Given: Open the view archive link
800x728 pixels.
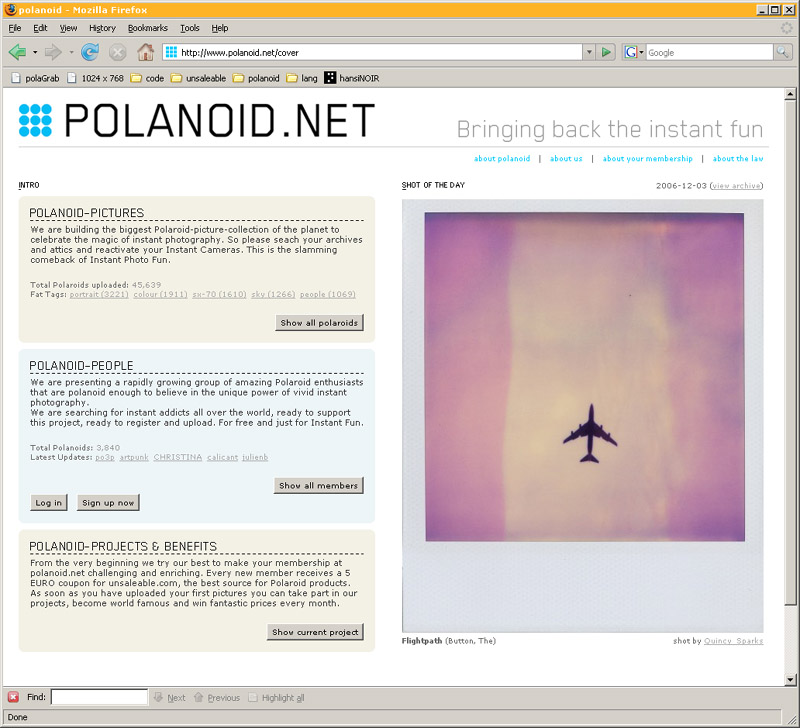Looking at the screenshot, I should click(736, 186).
